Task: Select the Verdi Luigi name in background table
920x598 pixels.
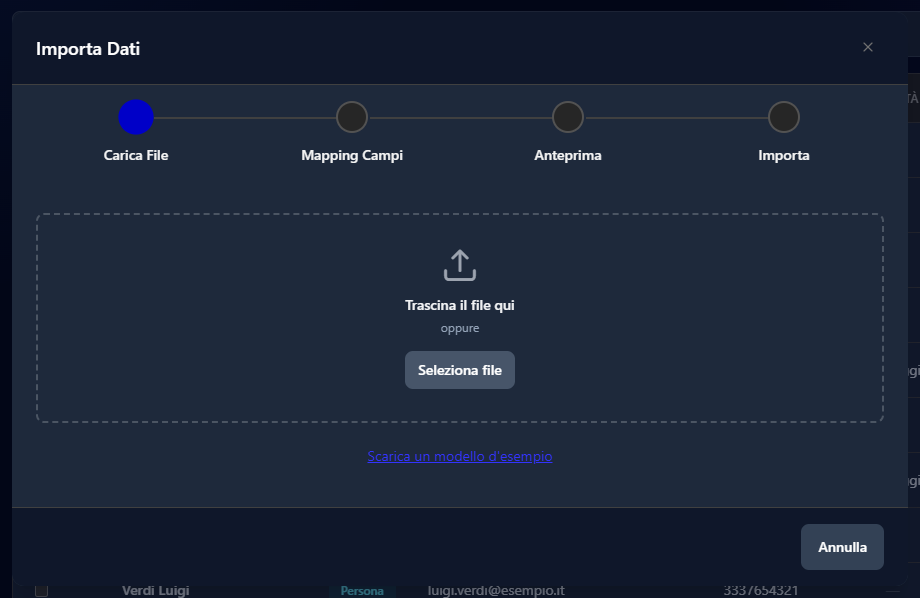Action: pos(155,590)
